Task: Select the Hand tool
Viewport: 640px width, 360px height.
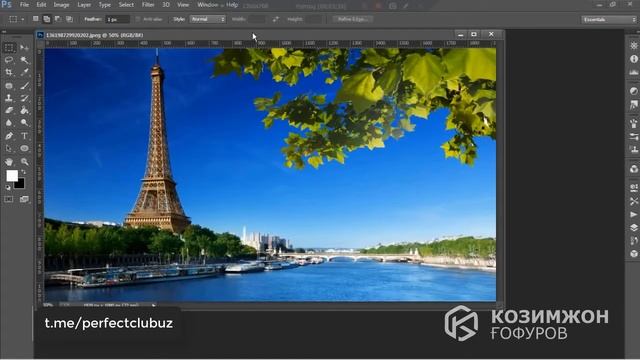Action: [9, 162]
